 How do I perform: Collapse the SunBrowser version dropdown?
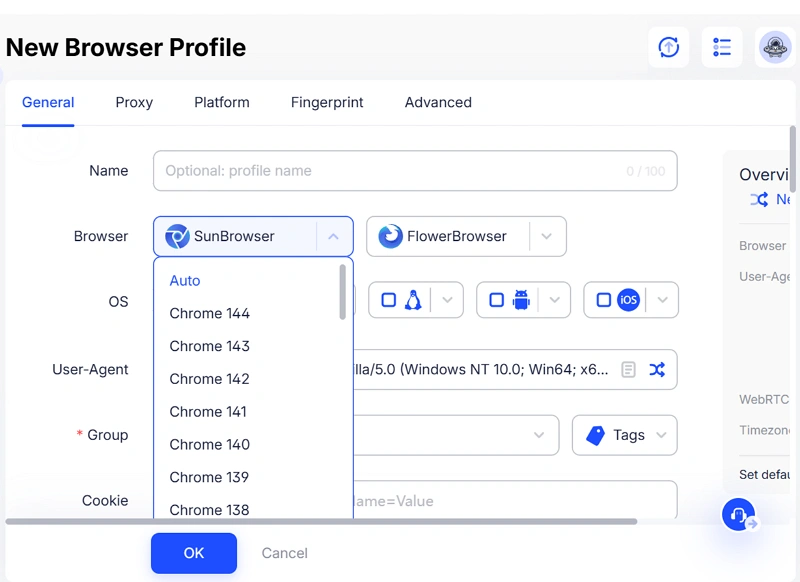click(x=334, y=237)
